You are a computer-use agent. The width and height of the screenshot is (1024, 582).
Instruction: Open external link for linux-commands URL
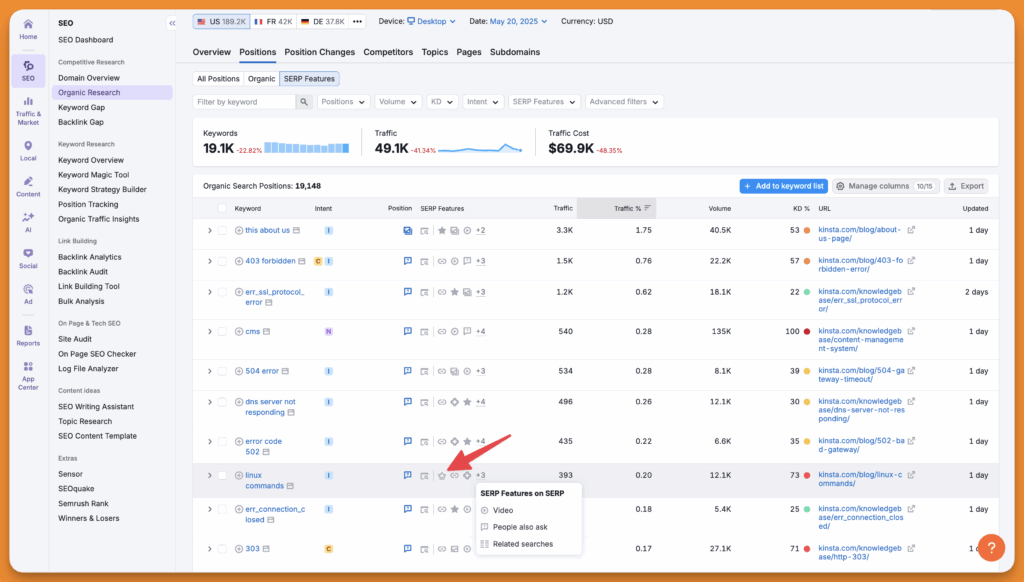[x=911, y=475]
